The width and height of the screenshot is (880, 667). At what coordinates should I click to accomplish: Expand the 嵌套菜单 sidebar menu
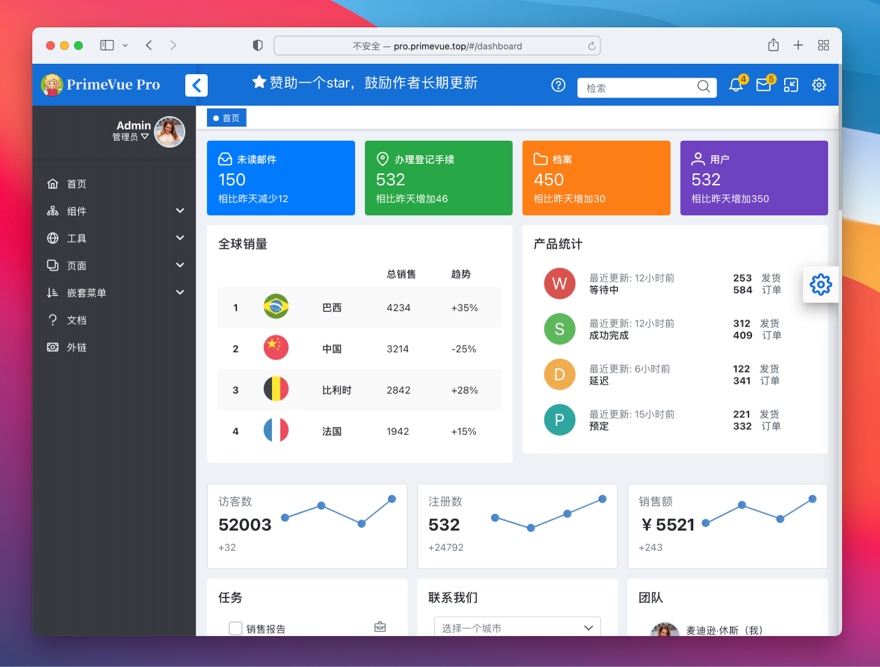(x=114, y=293)
